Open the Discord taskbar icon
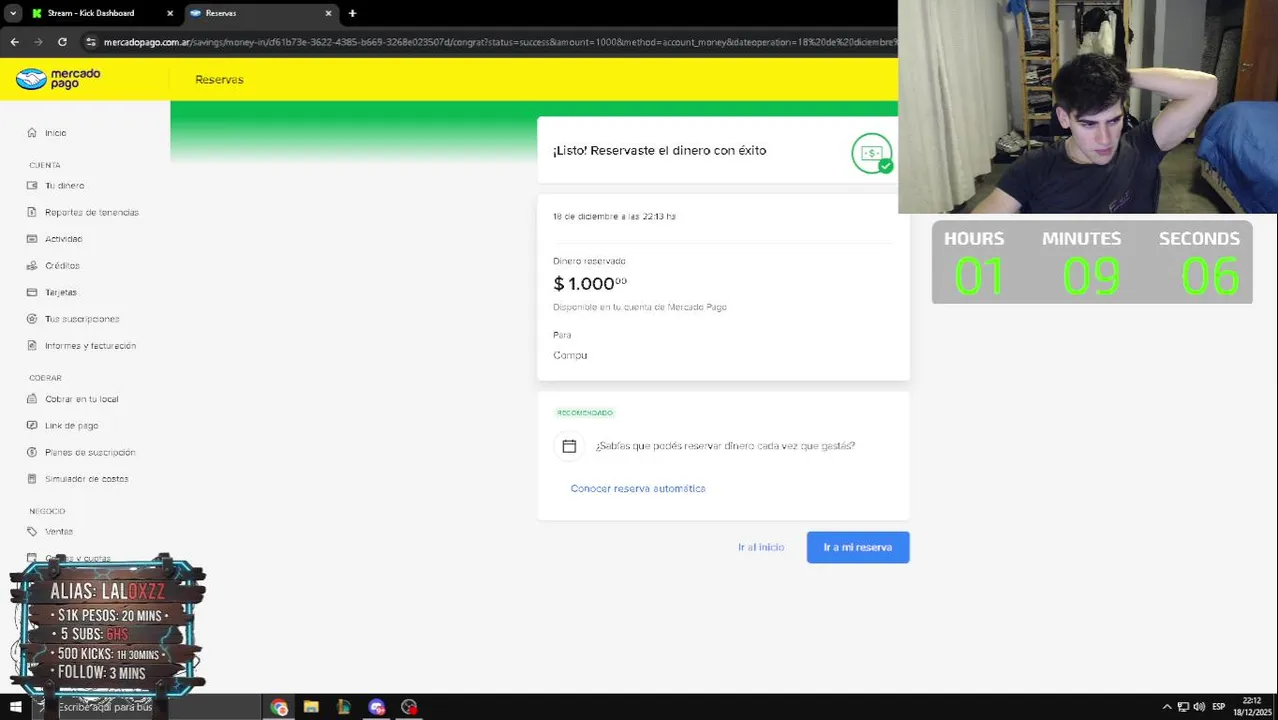The width and height of the screenshot is (1278, 720). tap(376, 707)
